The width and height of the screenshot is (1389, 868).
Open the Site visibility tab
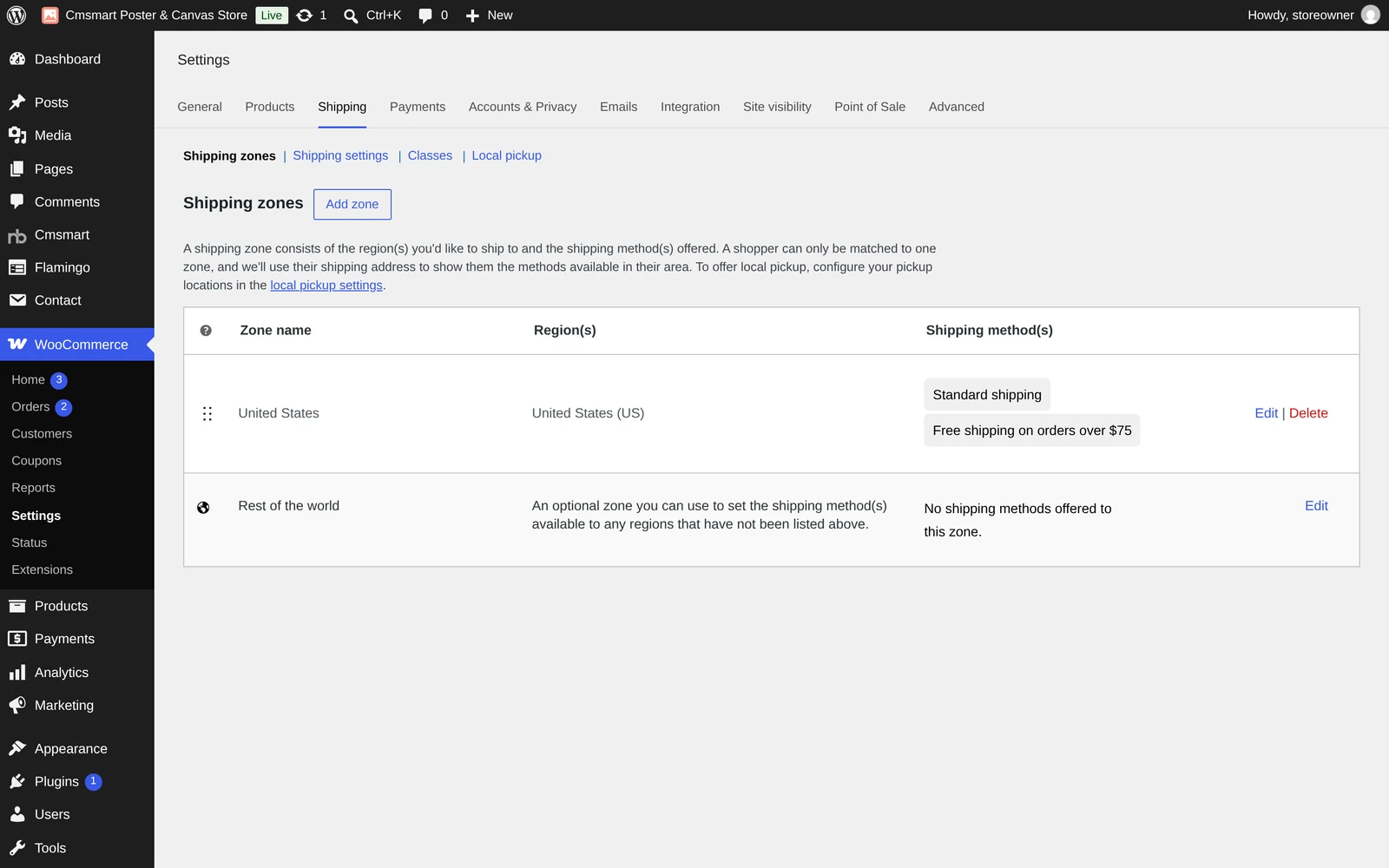[x=777, y=107]
